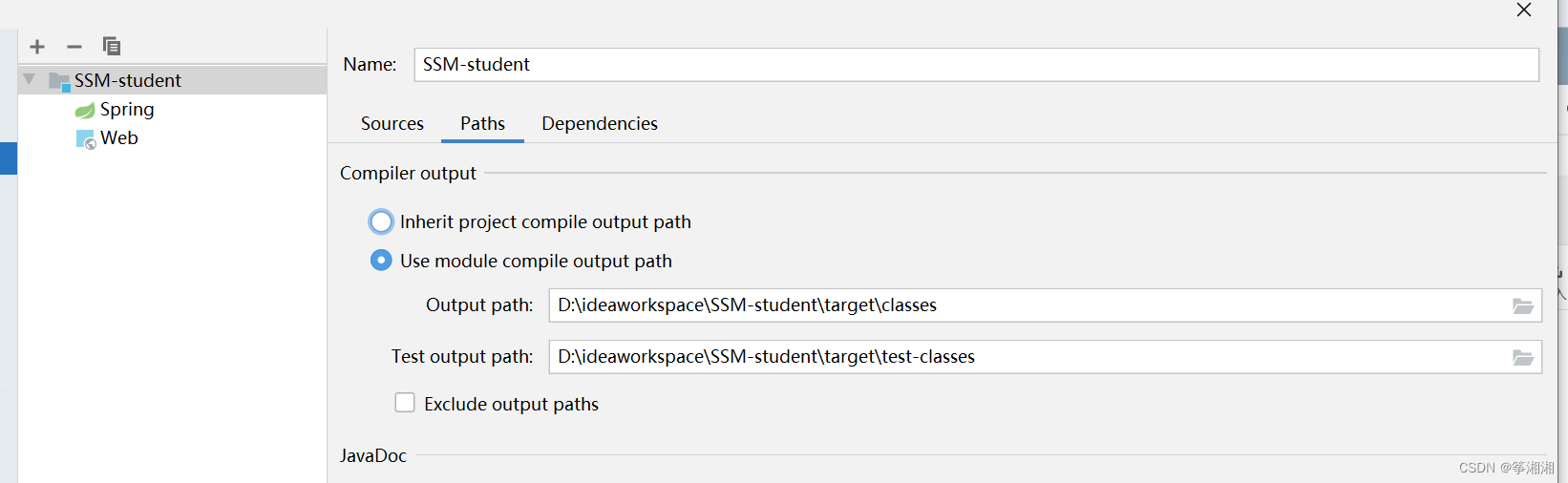Click the Spring leaf facet icon

tap(85, 110)
